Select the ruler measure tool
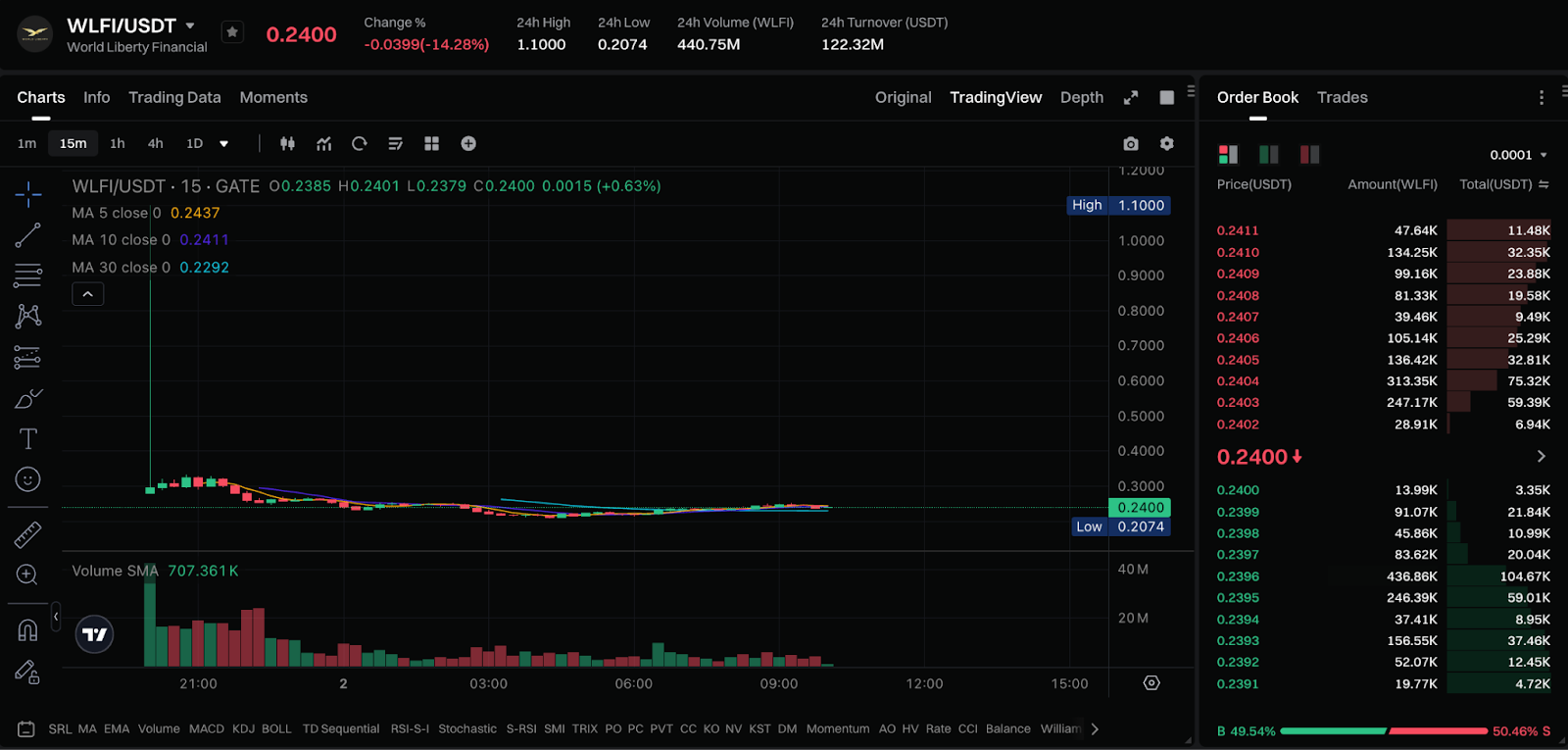This screenshot has height=750, width=1568. point(27,534)
